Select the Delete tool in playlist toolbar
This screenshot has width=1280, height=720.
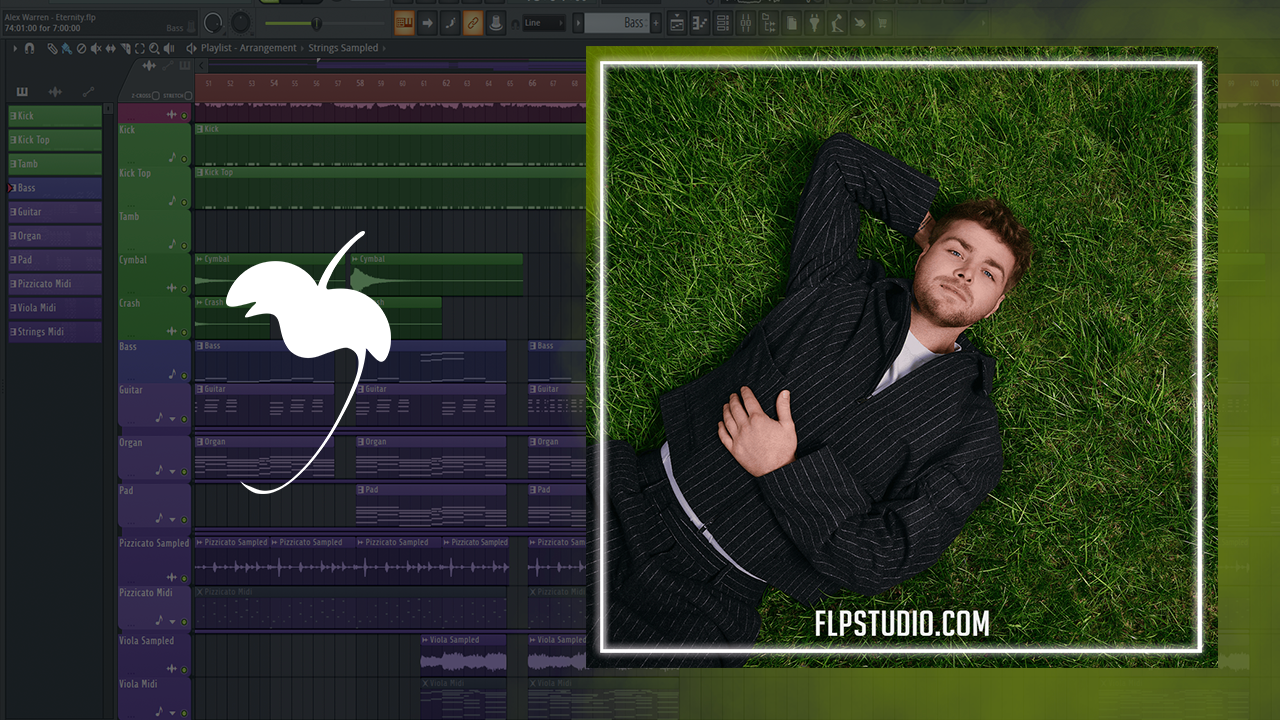[81, 48]
